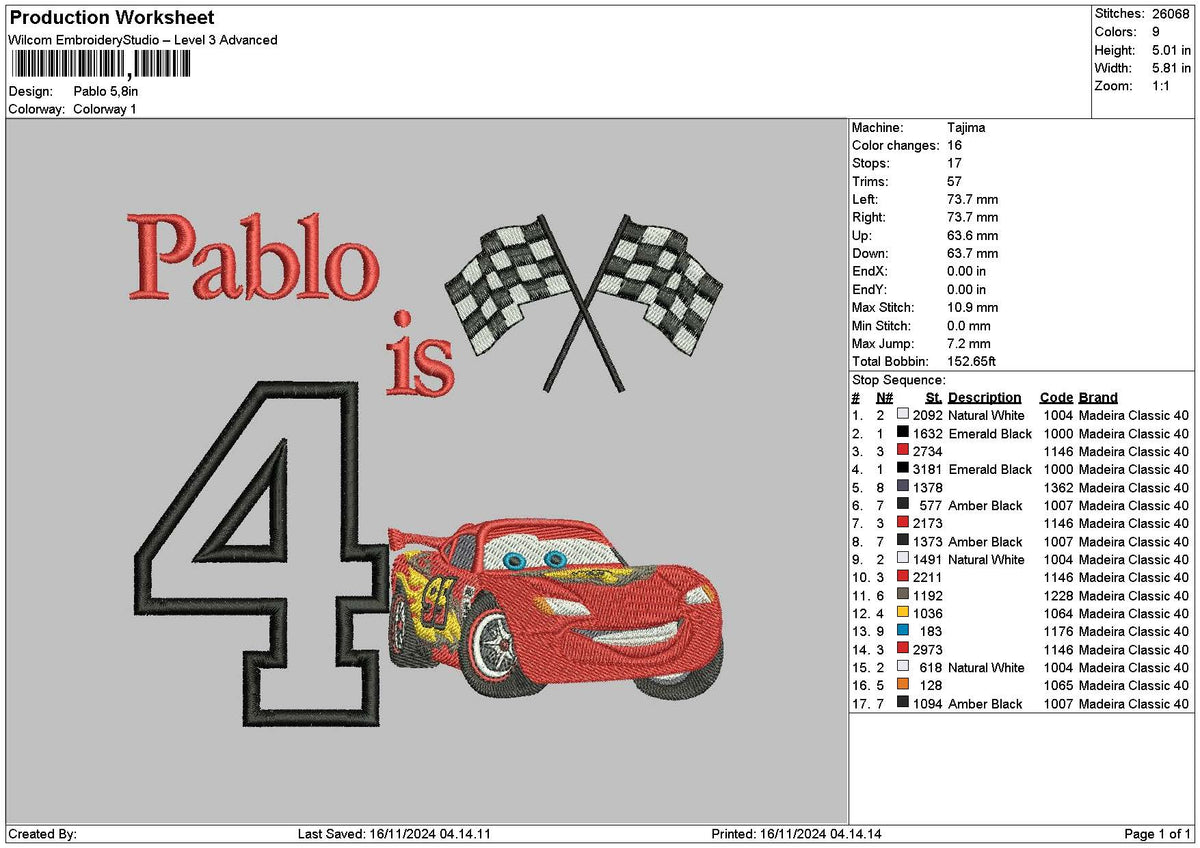Select the design name Pablo 5,8in

pos(106,91)
